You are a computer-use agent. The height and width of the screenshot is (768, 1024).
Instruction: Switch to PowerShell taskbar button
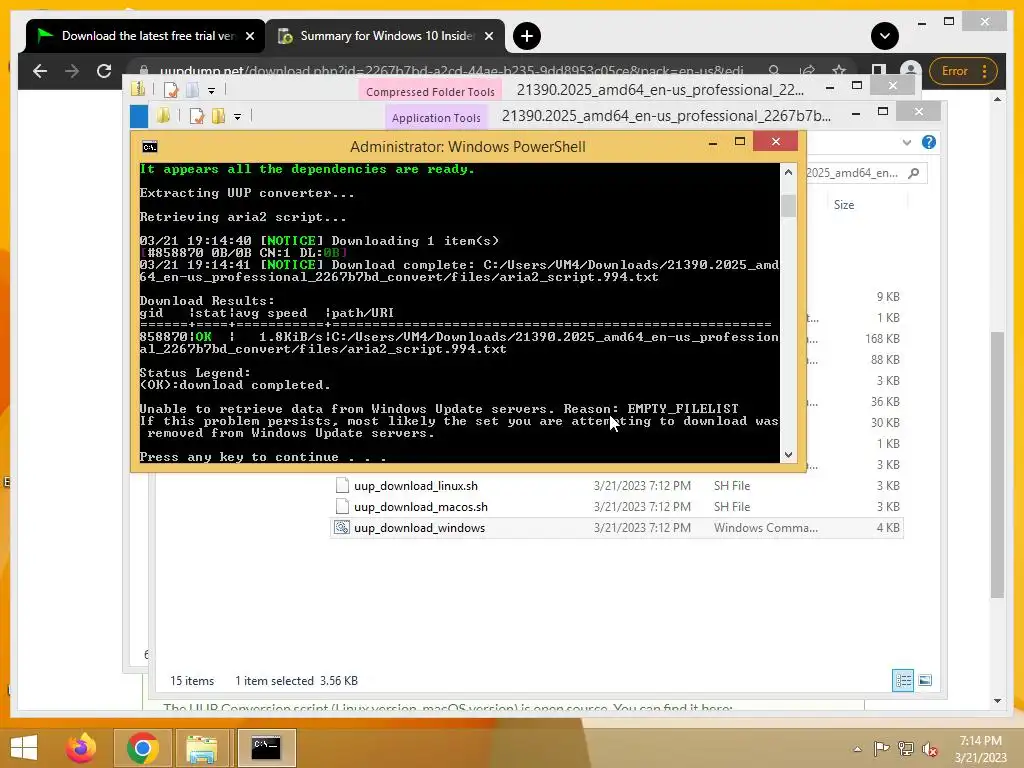pos(266,748)
